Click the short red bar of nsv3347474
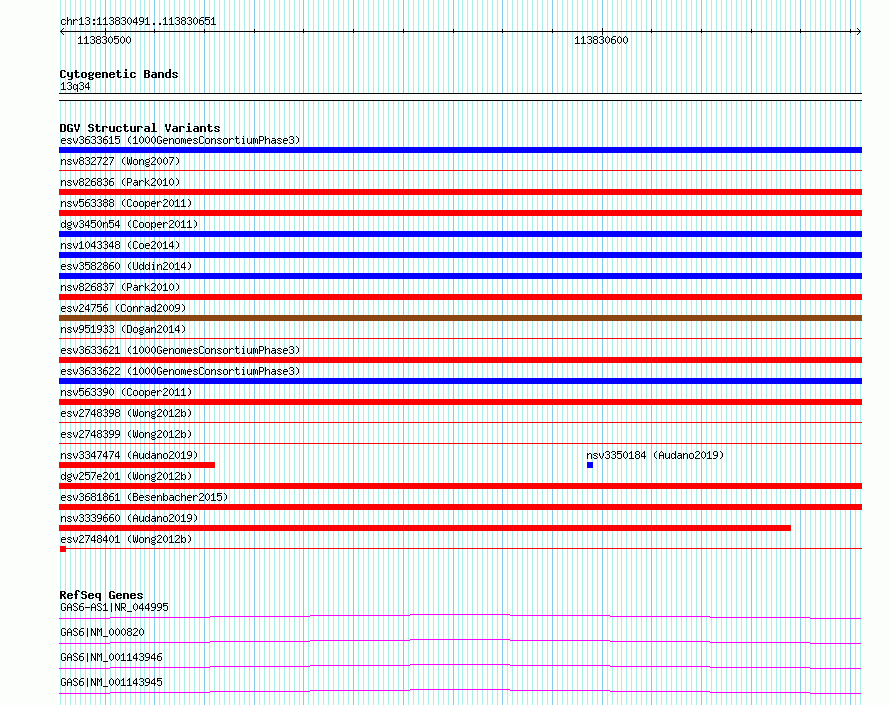 [137, 465]
